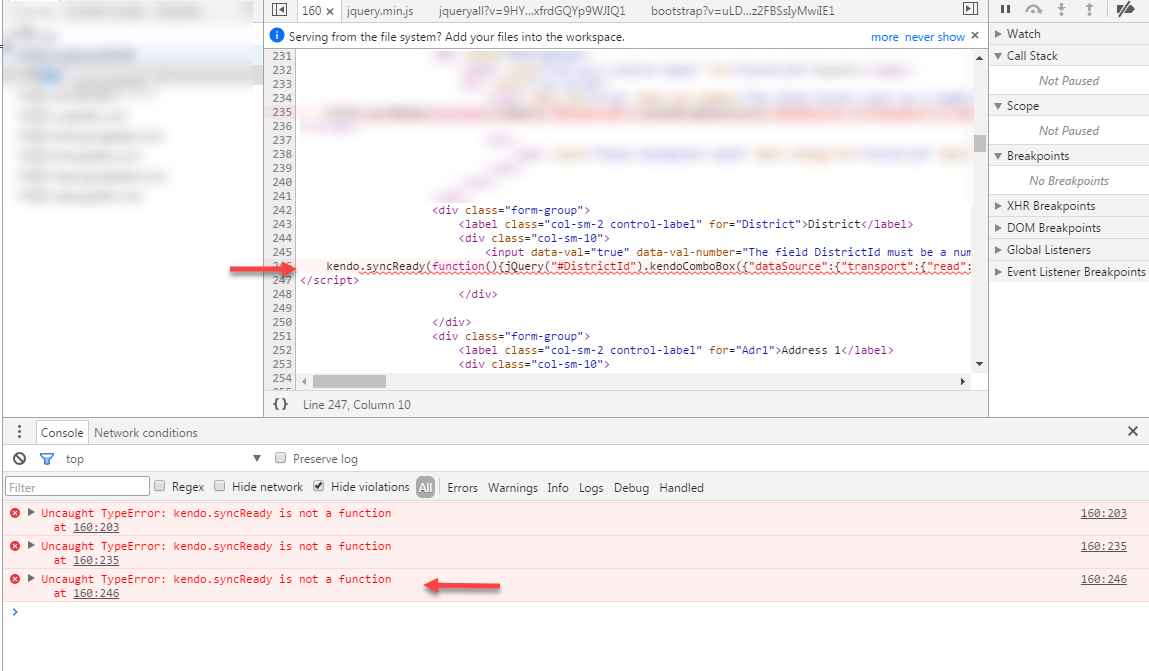Viewport: 1149px width, 671px height.
Task: Filter console by Errors
Action: click(x=462, y=487)
